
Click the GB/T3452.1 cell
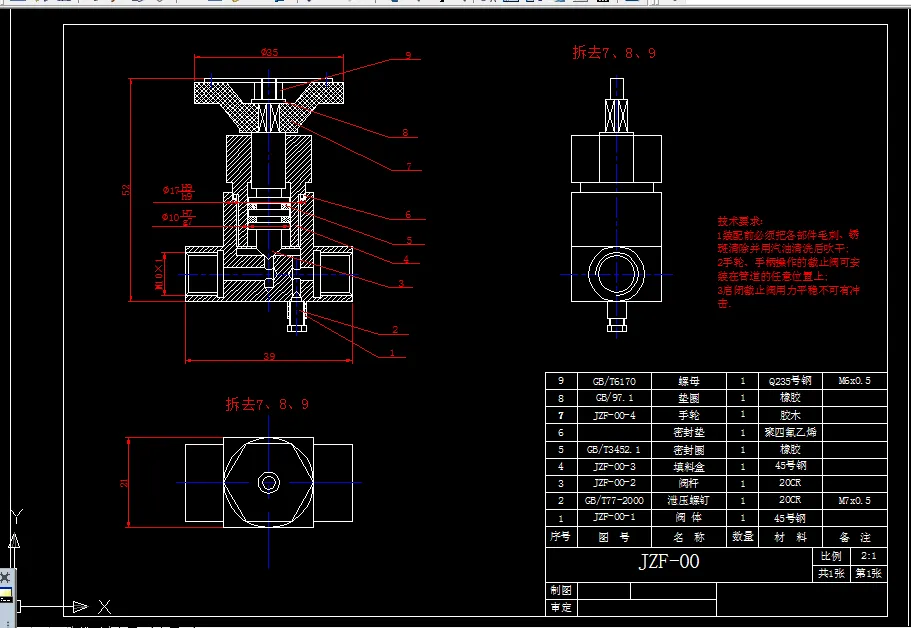pyautogui.click(x=614, y=450)
